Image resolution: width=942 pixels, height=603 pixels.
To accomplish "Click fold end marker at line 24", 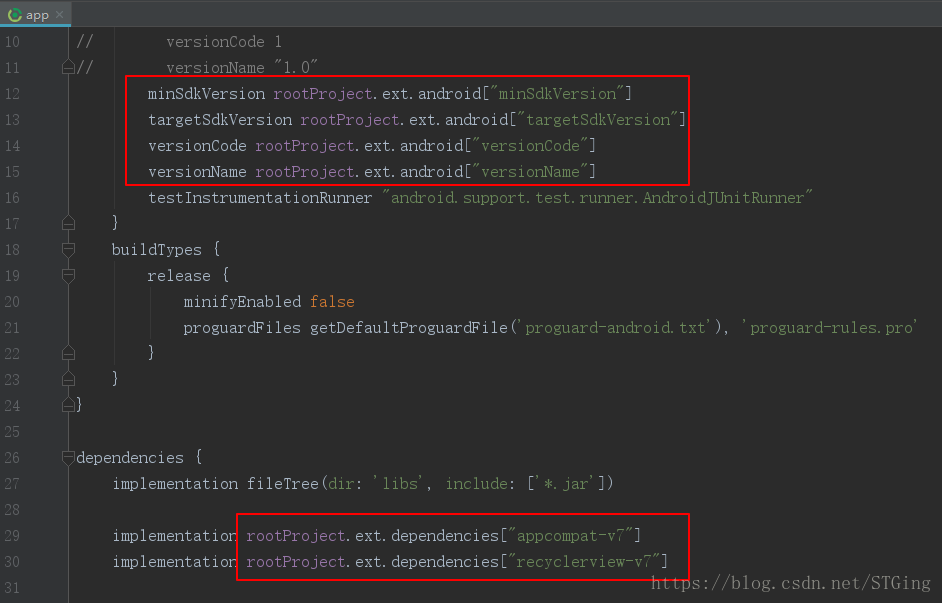I will (68, 405).
